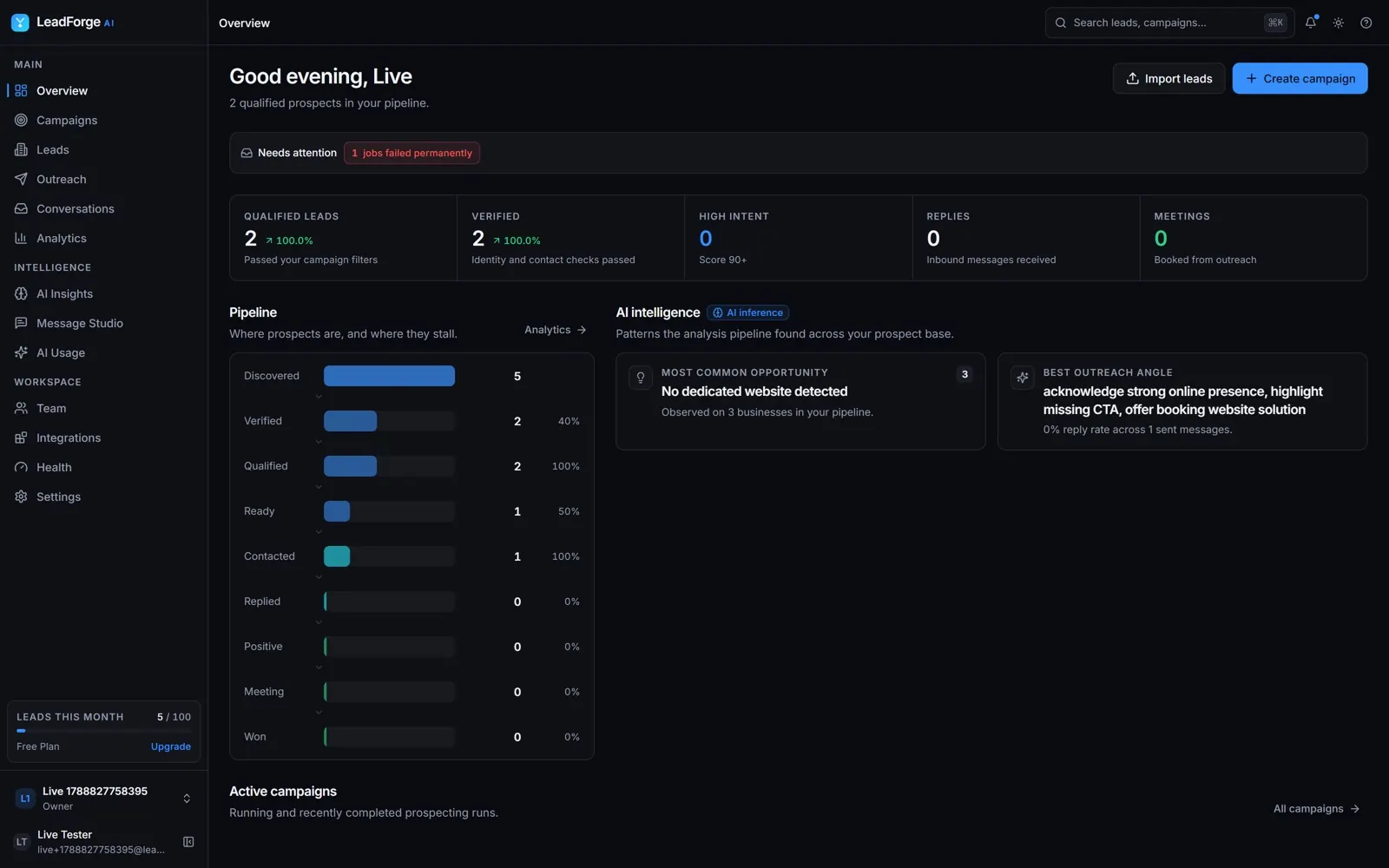Click the '1 jobs failed permanently' badge
Screen dimensions: 1389x868
click(x=411, y=153)
